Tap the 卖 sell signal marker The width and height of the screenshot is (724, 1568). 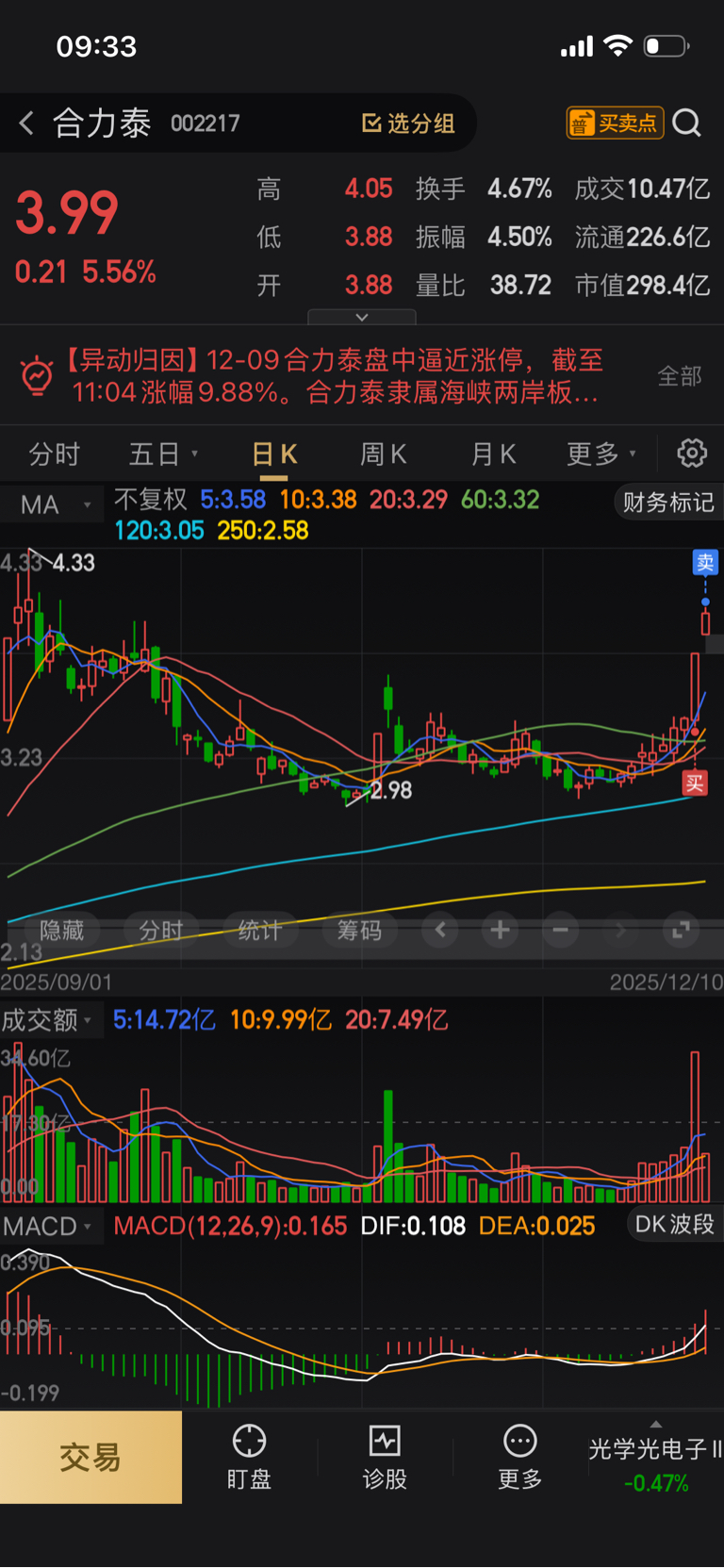[705, 563]
